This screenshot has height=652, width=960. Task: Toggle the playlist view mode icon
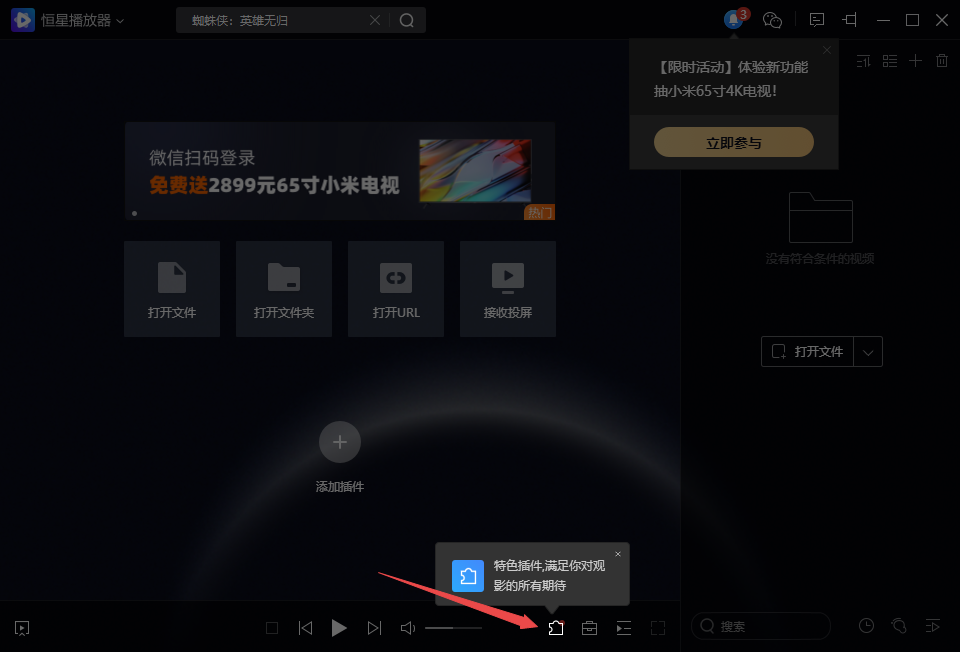pos(890,61)
